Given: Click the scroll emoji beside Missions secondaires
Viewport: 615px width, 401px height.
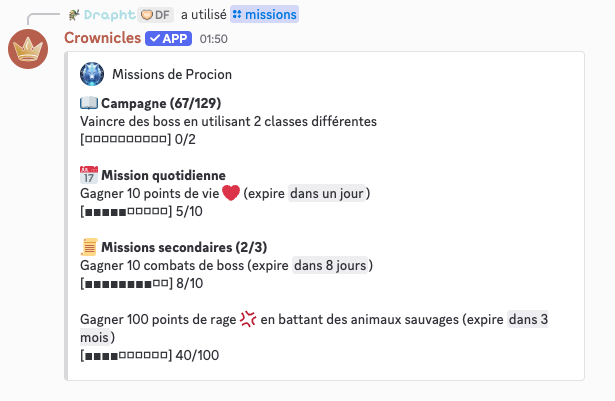Looking at the screenshot, I should coord(89,247).
